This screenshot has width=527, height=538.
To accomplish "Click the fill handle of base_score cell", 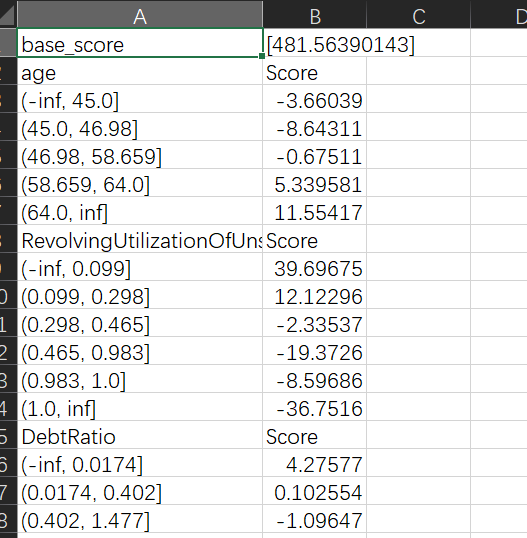I will point(262,56).
